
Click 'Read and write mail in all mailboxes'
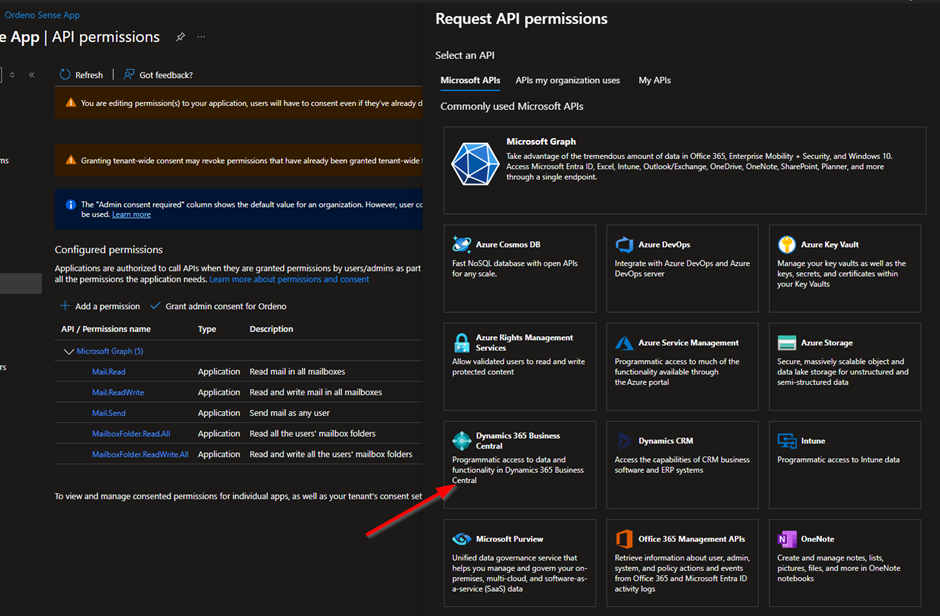[x=316, y=392]
